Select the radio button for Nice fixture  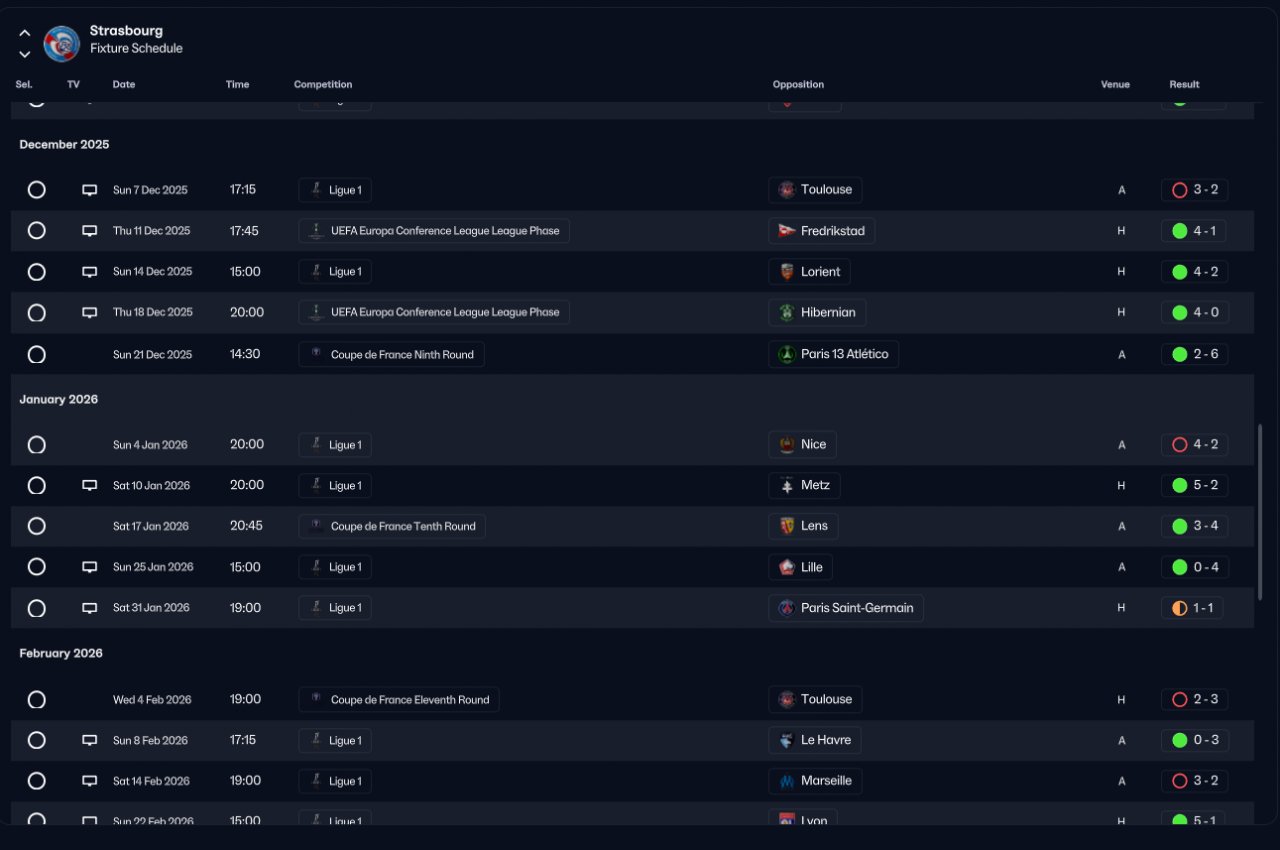pyautogui.click(x=37, y=445)
